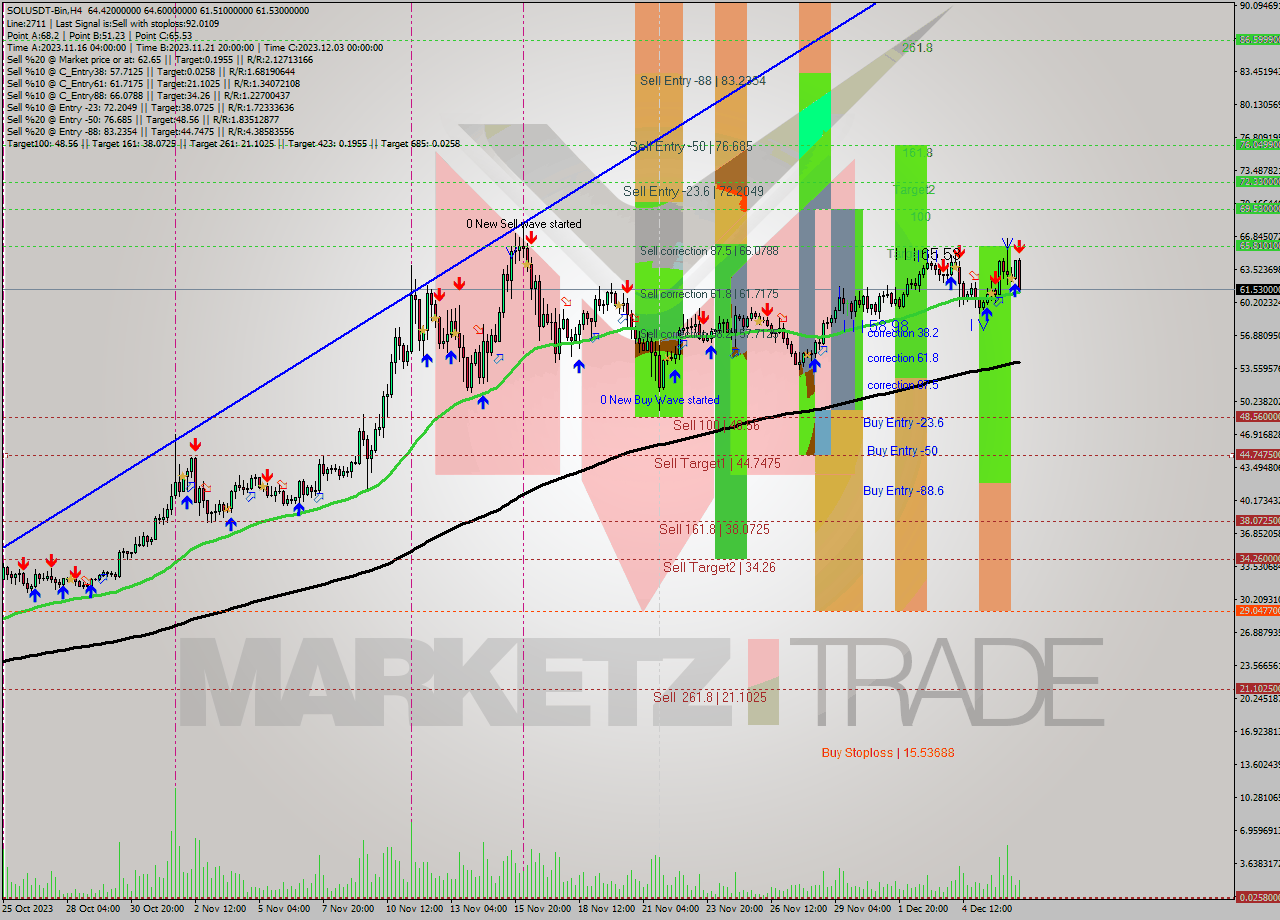The height and width of the screenshot is (920, 1280).
Task: Click the '1 Dec 20:00' time axis label
Action: (x=923, y=909)
